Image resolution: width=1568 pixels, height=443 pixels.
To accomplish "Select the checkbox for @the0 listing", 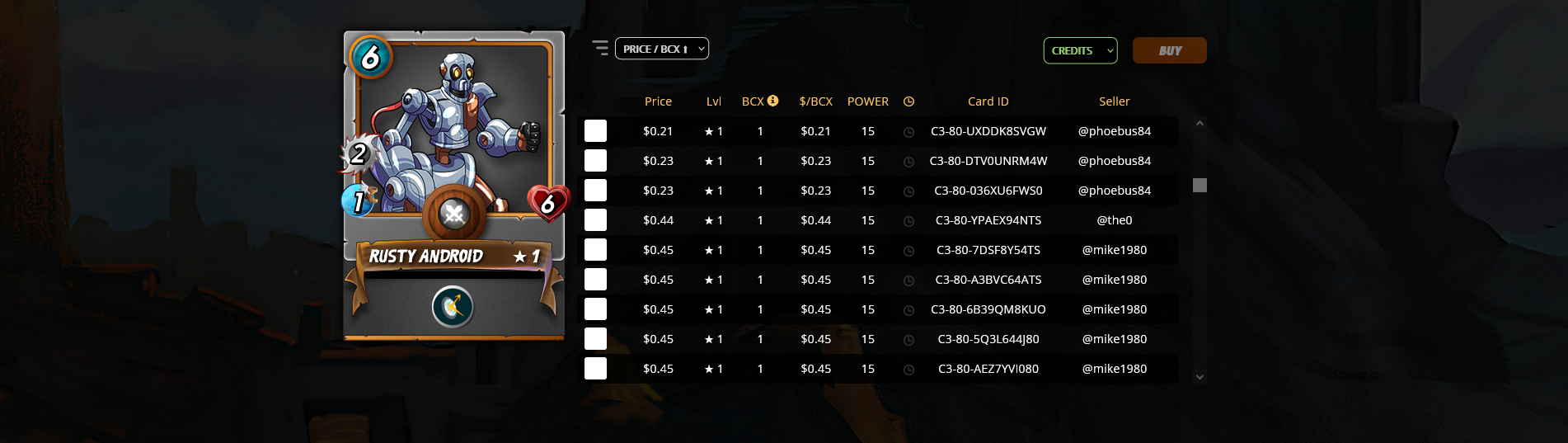I will tap(595, 220).
